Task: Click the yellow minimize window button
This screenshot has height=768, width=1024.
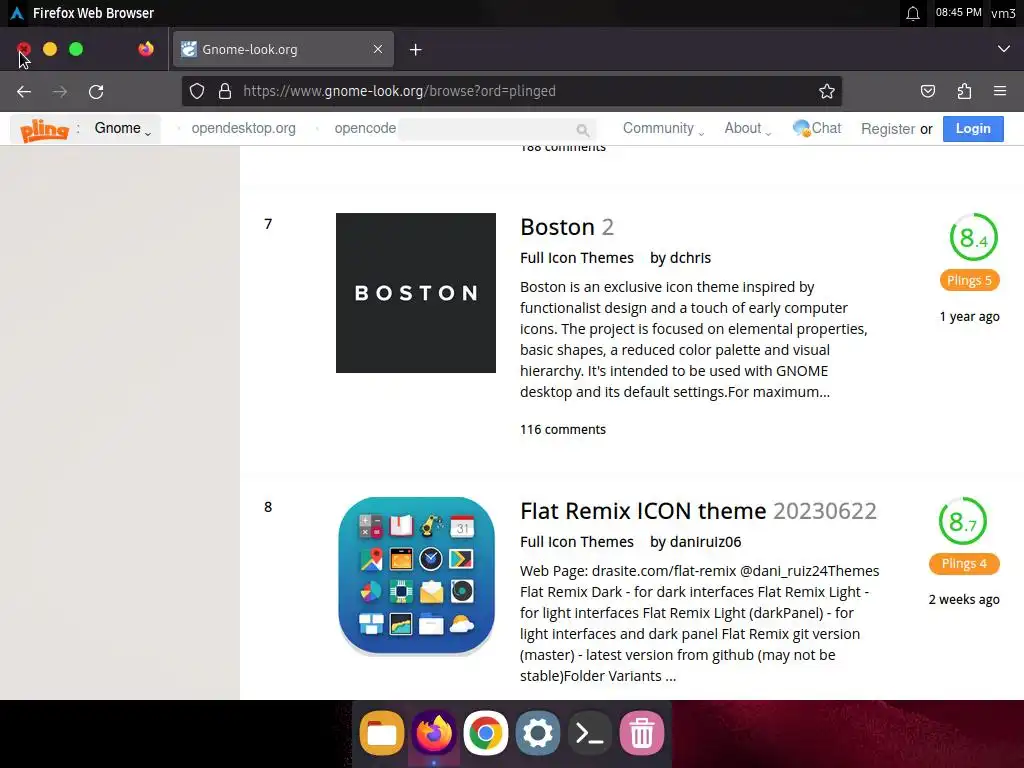Action: tap(50, 49)
